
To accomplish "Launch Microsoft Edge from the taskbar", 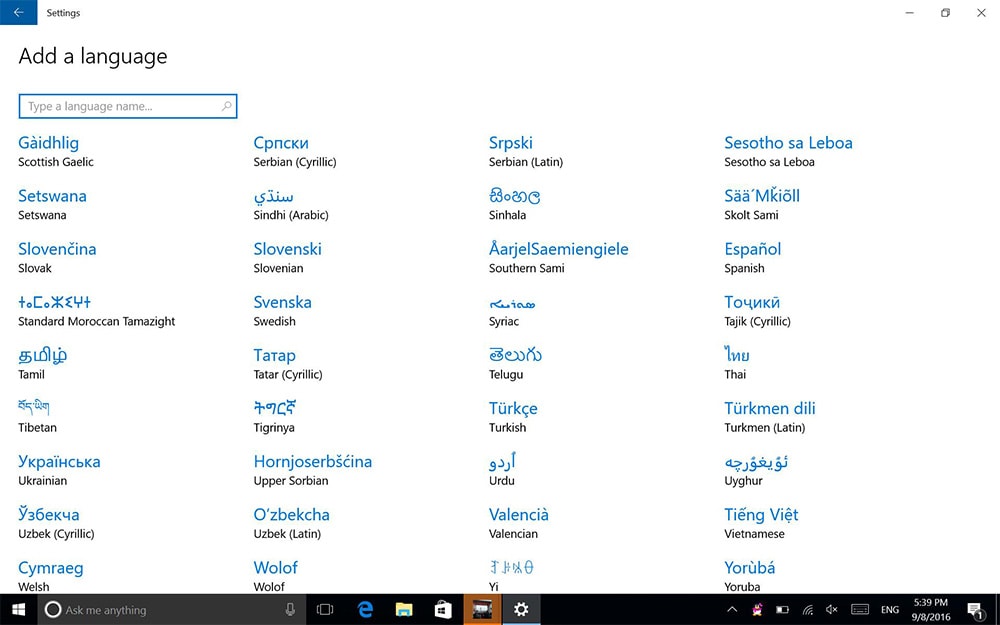I will click(x=366, y=609).
